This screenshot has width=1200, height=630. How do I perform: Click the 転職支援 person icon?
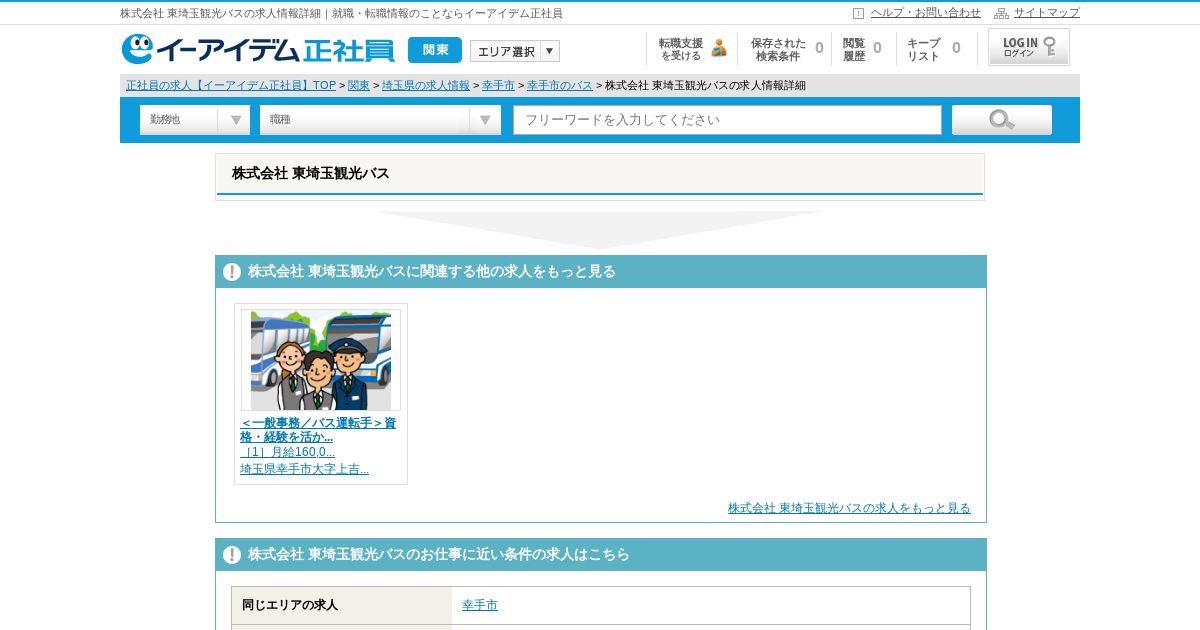click(719, 48)
